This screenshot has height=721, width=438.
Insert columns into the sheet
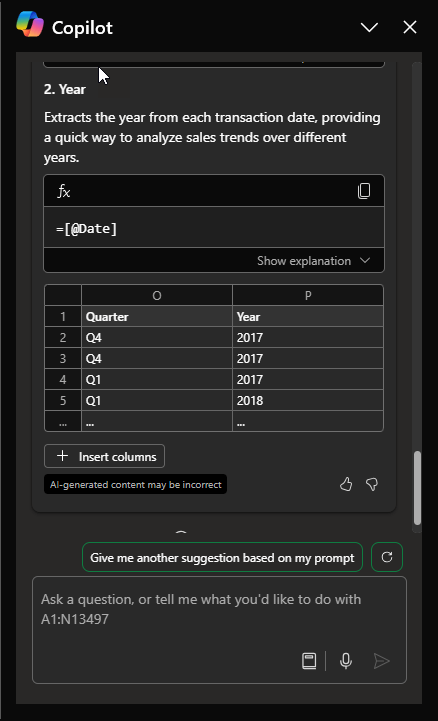coord(104,456)
